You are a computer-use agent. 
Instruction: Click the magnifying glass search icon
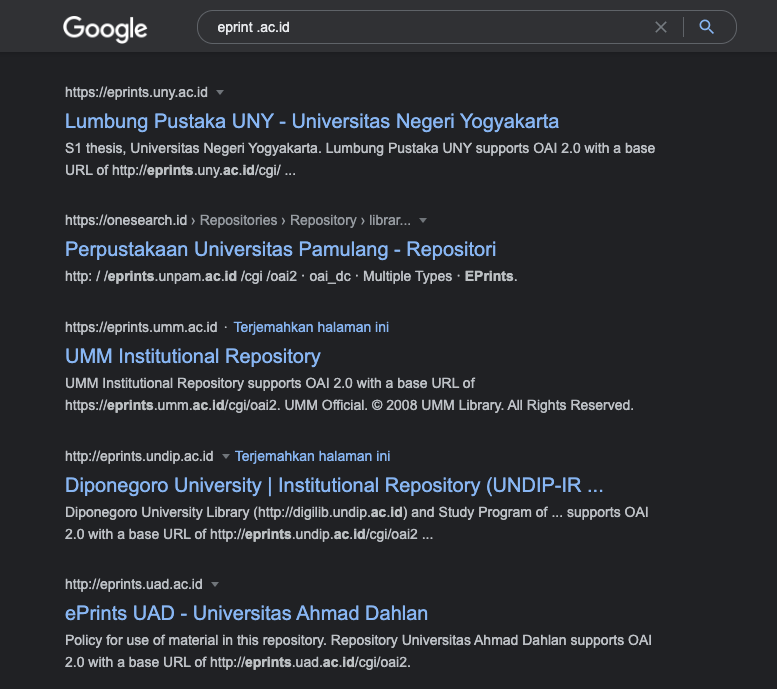coord(707,27)
